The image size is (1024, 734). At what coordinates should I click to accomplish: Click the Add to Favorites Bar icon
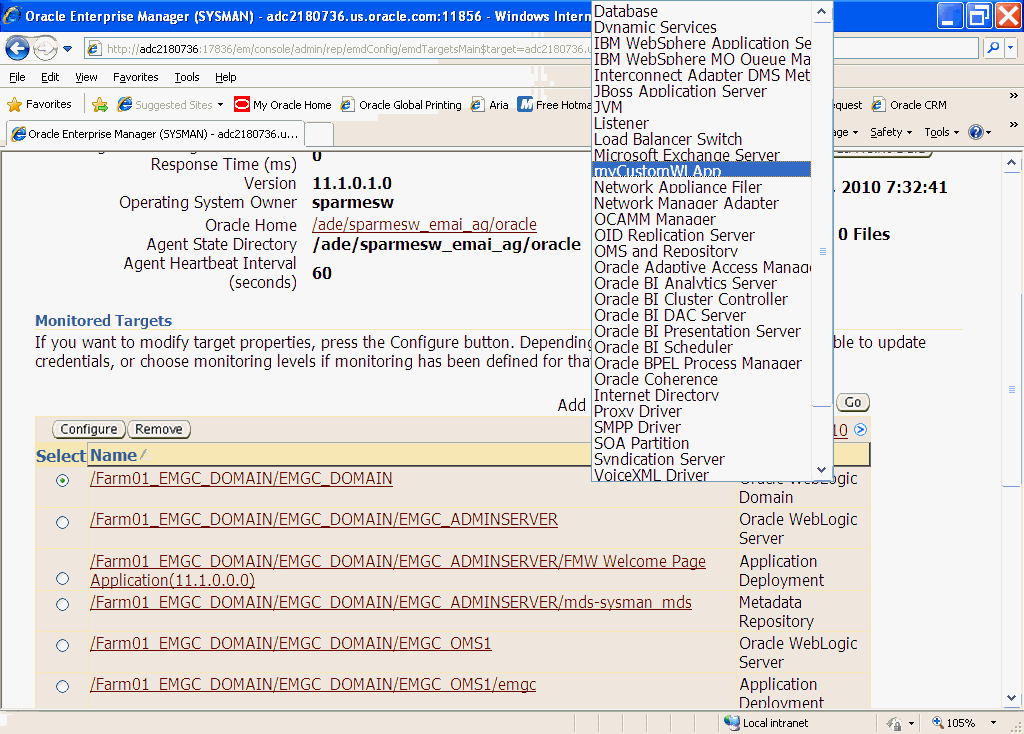click(100, 104)
